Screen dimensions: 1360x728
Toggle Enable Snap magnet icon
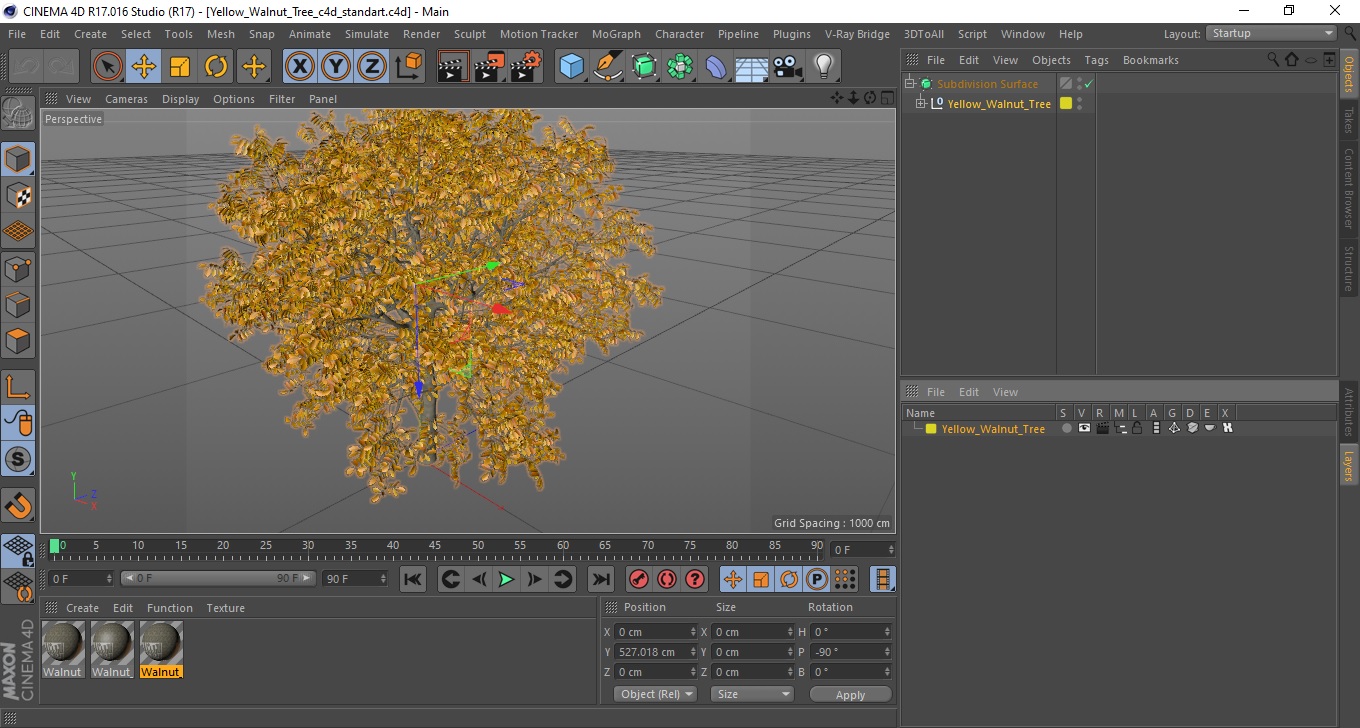(x=18, y=505)
